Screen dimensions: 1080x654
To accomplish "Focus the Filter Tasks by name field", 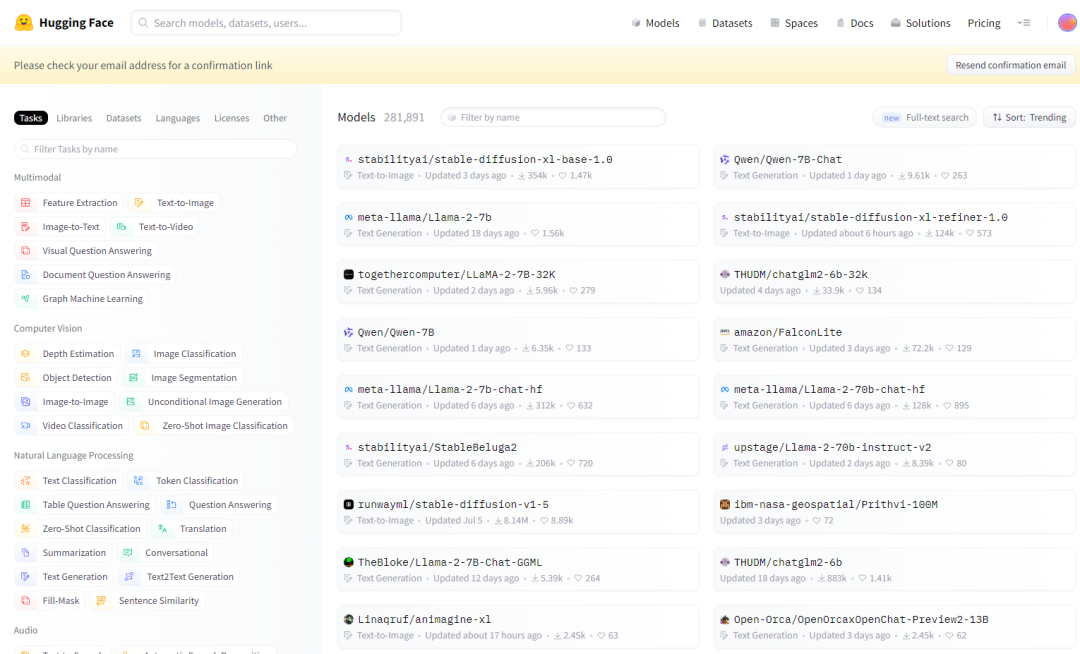I will tap(155, 149).
